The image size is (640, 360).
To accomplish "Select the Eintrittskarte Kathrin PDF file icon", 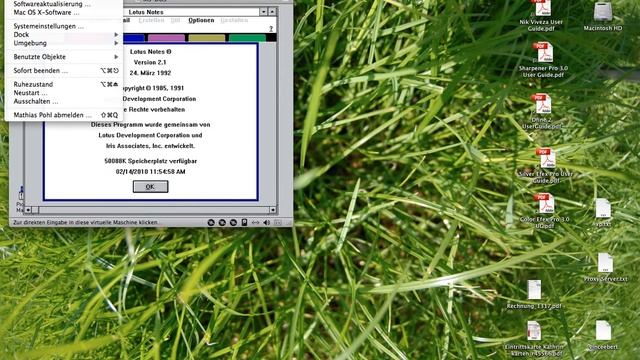I will [x=534, y=331].
